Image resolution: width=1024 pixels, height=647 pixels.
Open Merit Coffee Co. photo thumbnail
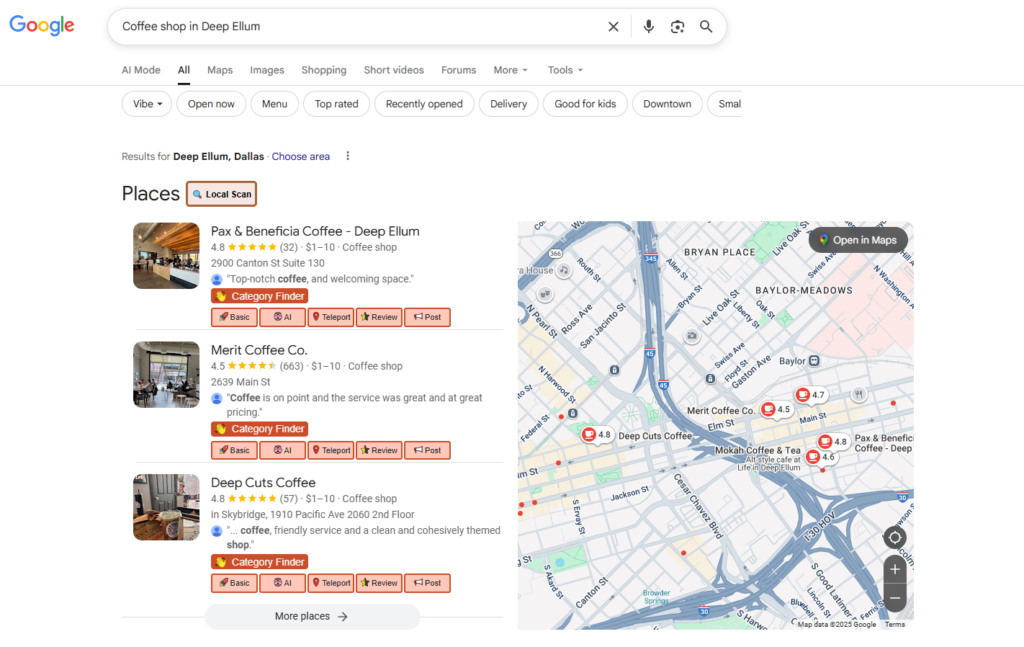click(x=166, y=375)
